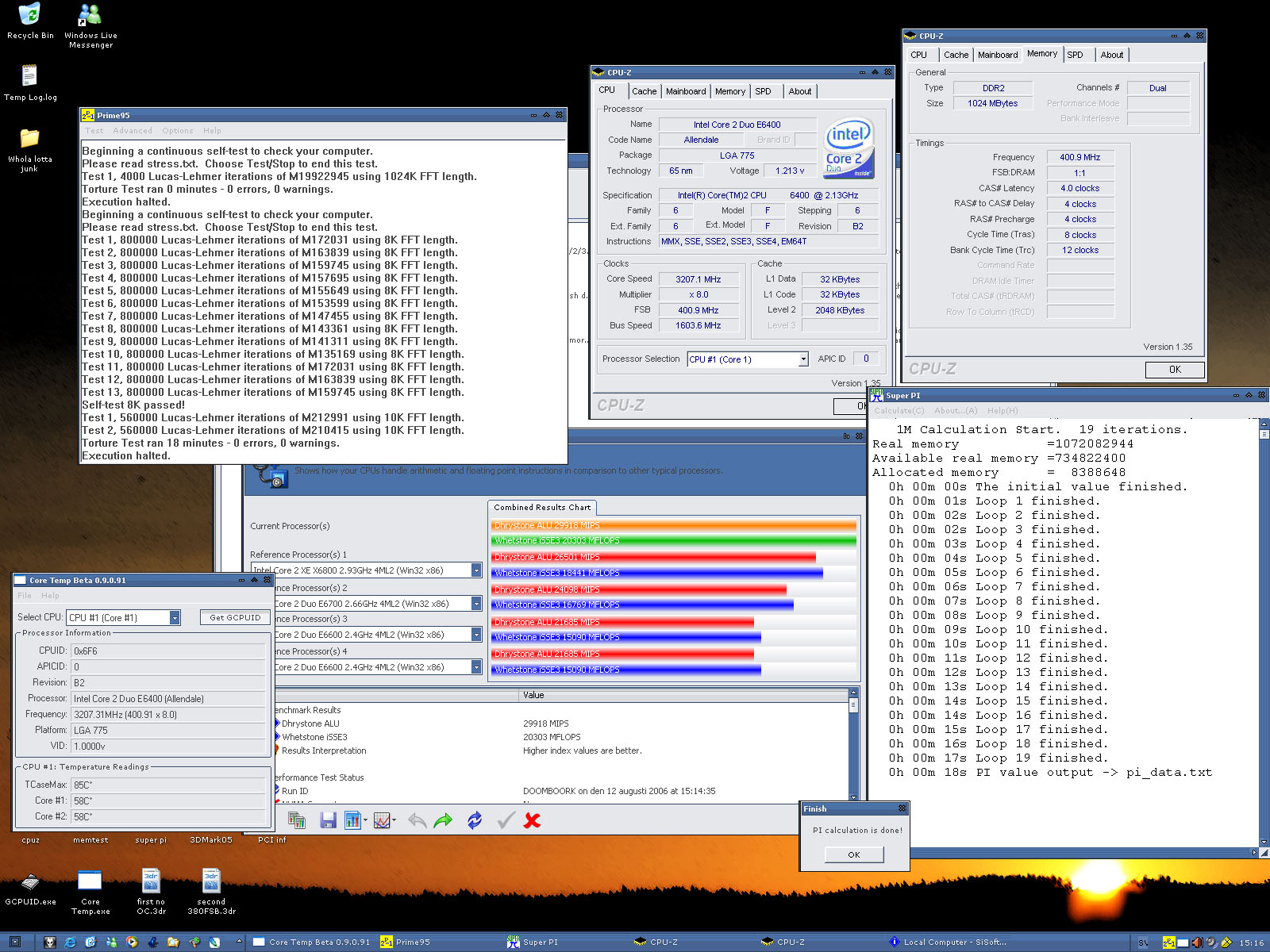Click the save floppy disk icon in Sandra

[x=328, y=820]
